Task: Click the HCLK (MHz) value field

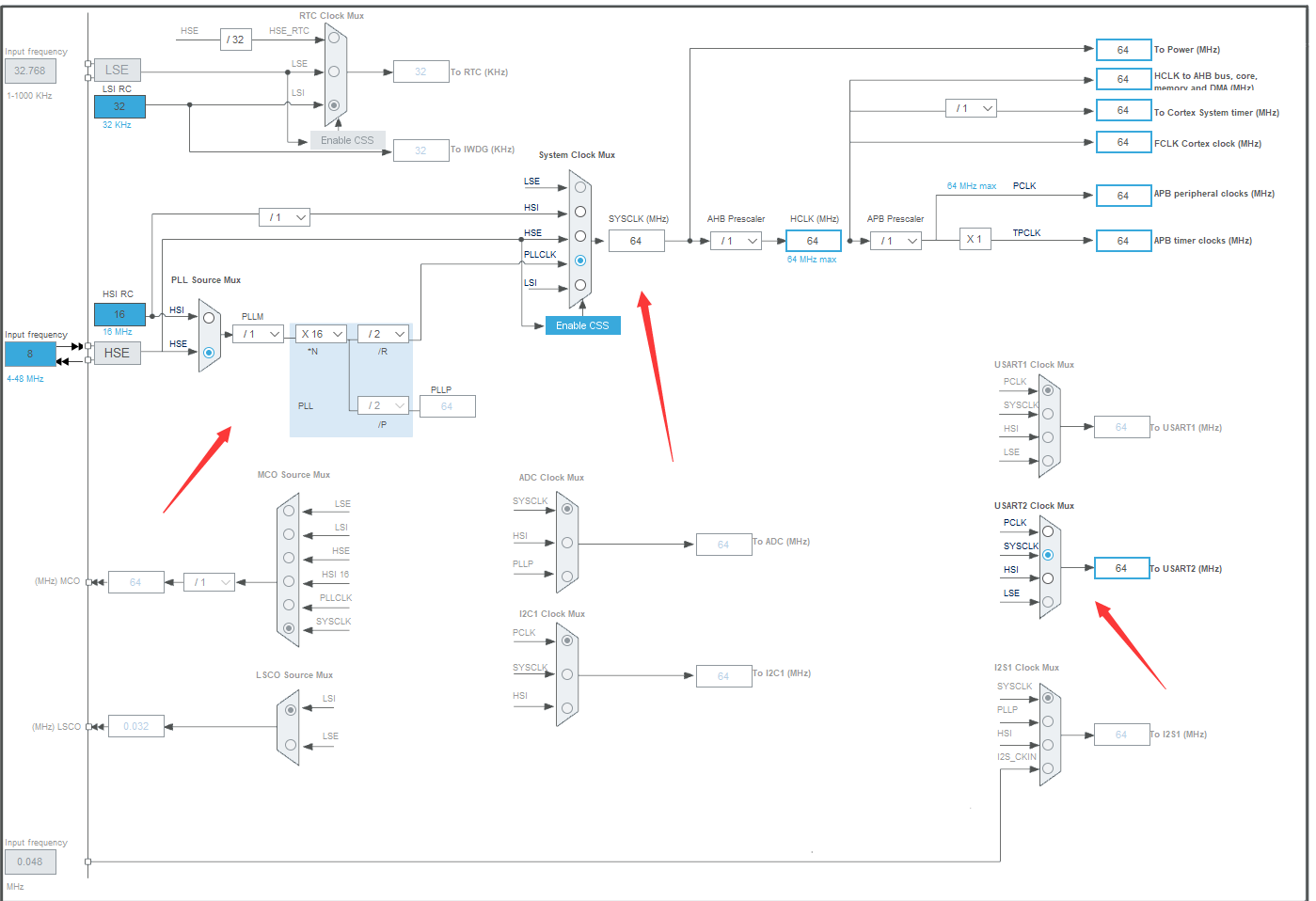Action: coord(813,241)
